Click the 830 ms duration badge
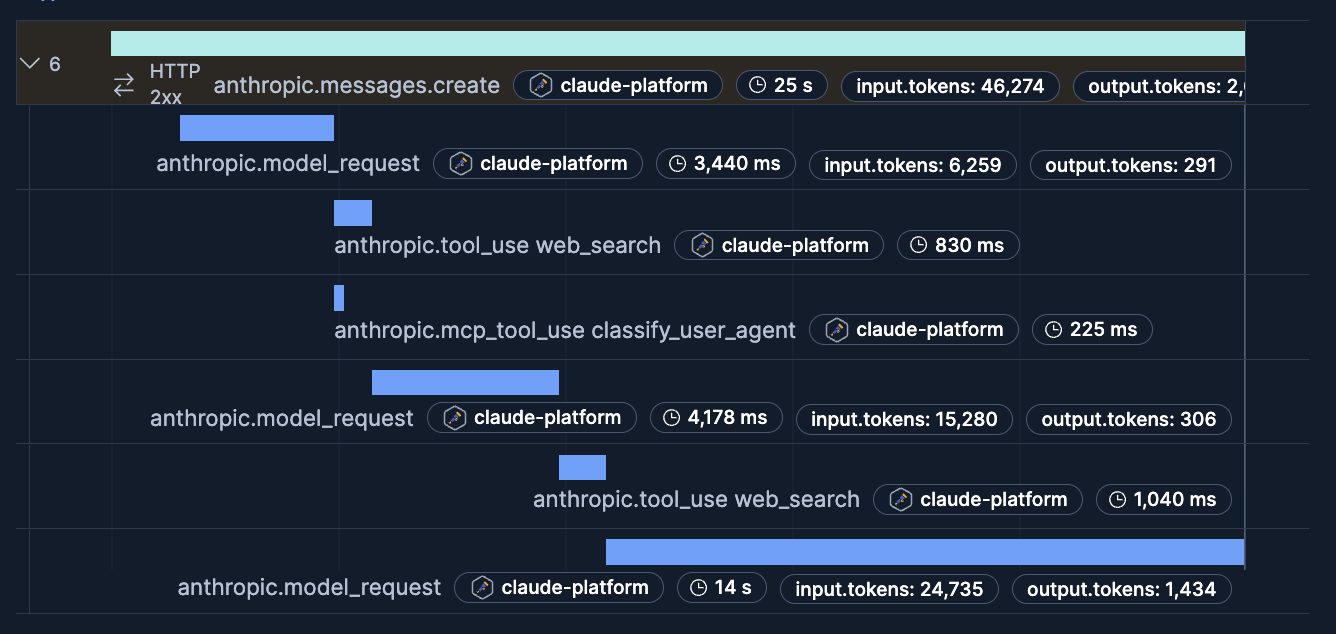The image size is (1336, 634). [x=959, y=245]
